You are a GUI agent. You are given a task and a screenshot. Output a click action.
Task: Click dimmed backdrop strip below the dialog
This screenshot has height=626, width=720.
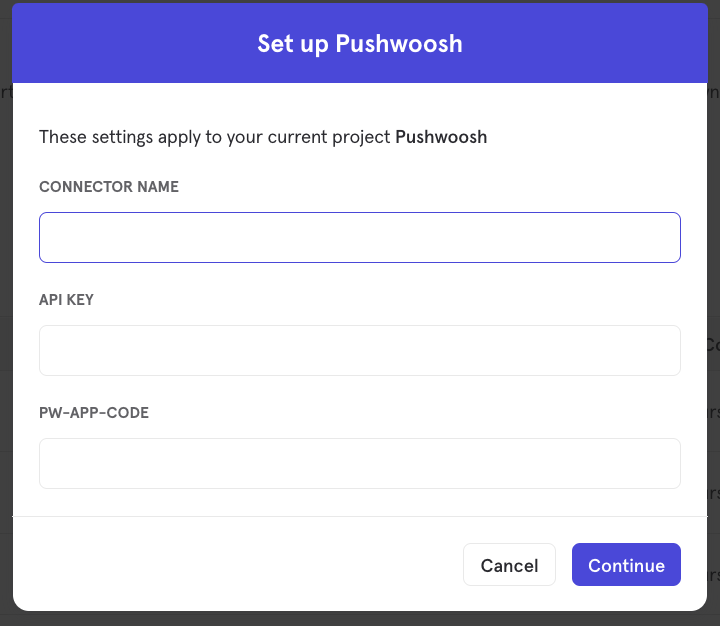tap(360, 619)
